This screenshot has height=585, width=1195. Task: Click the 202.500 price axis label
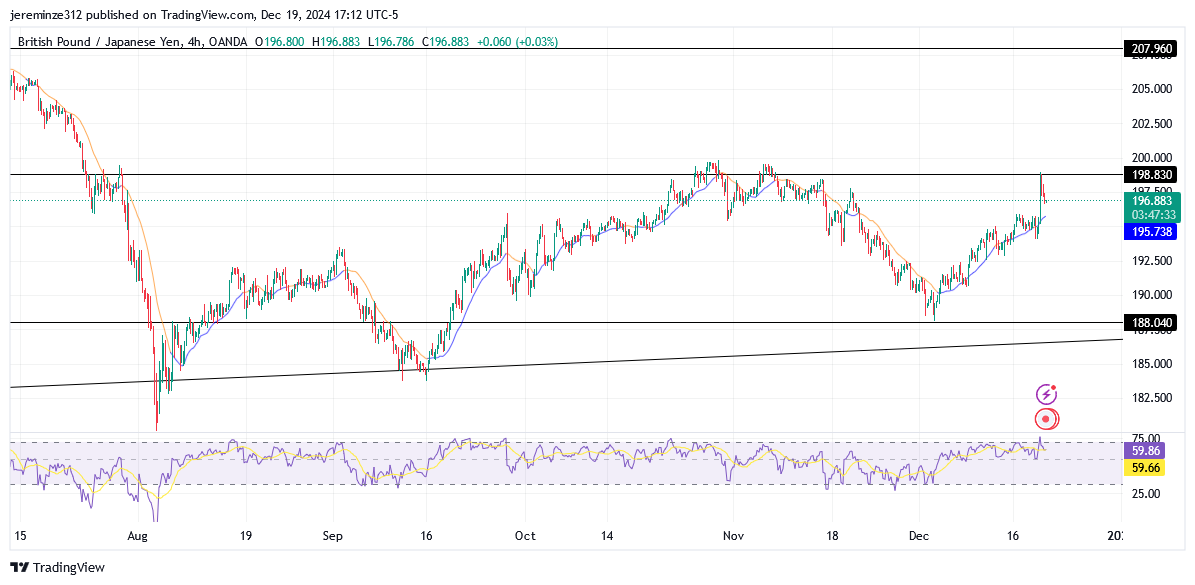click(x=1151, y=123)
